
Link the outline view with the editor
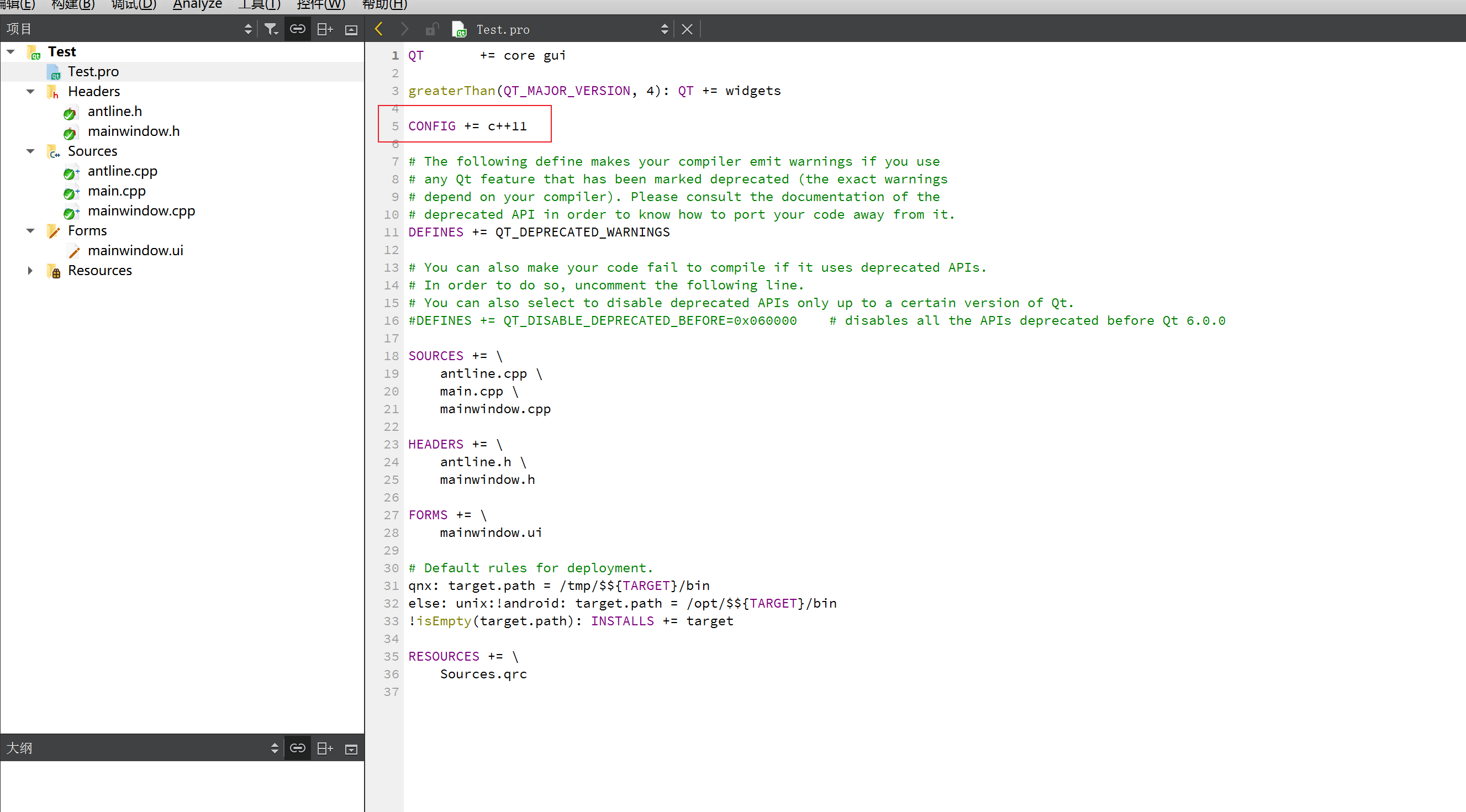click(298, 748)
